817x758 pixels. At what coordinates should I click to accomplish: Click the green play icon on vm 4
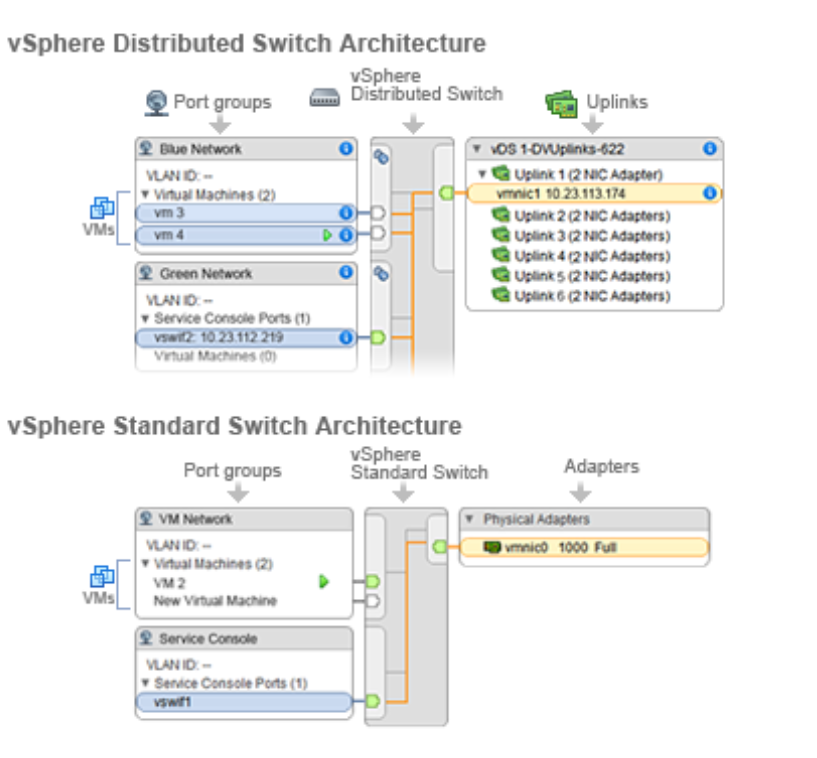[327, 235]
